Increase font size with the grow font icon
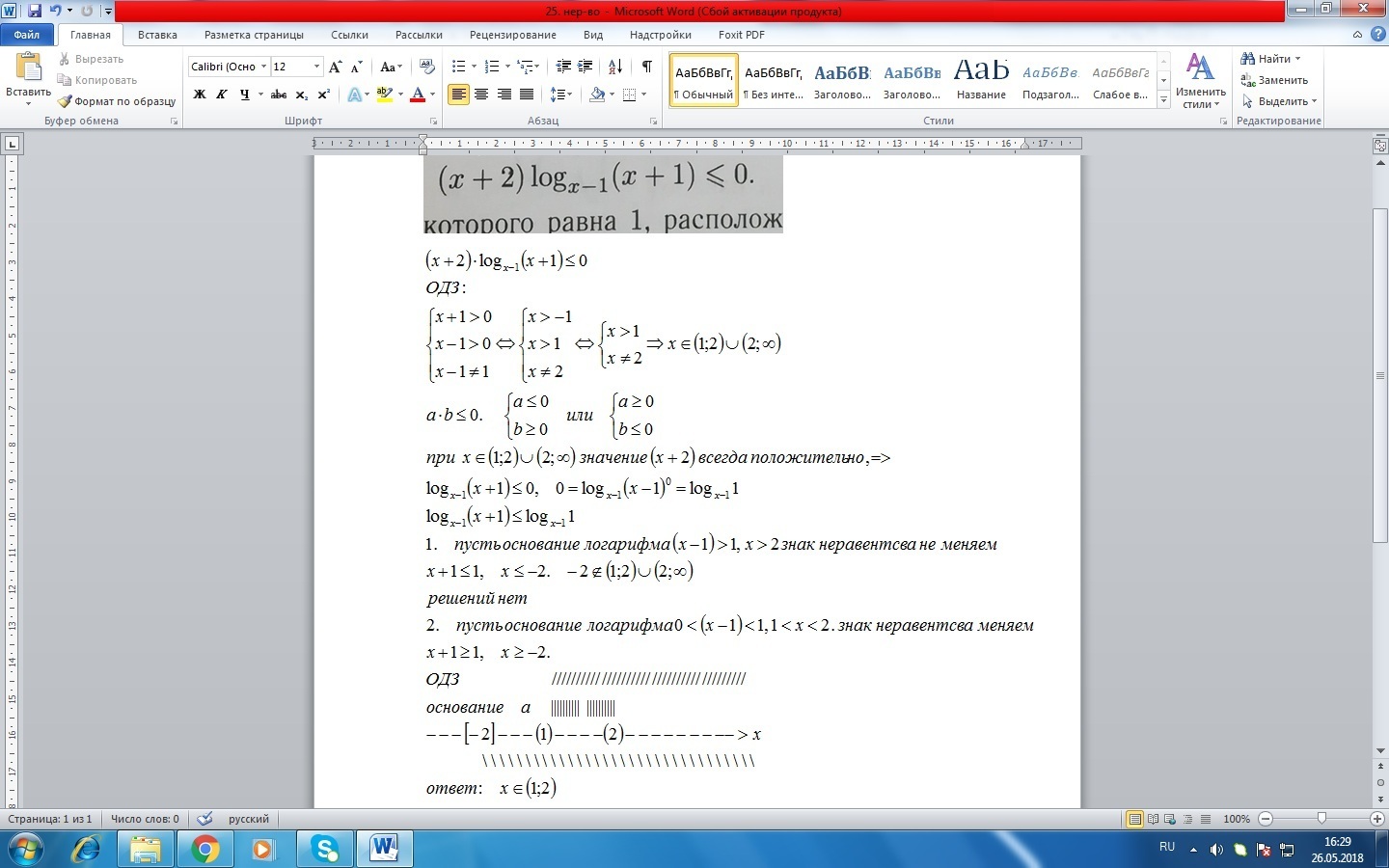The width and height of the screenshot is (1389, 868). pos(335,67)
